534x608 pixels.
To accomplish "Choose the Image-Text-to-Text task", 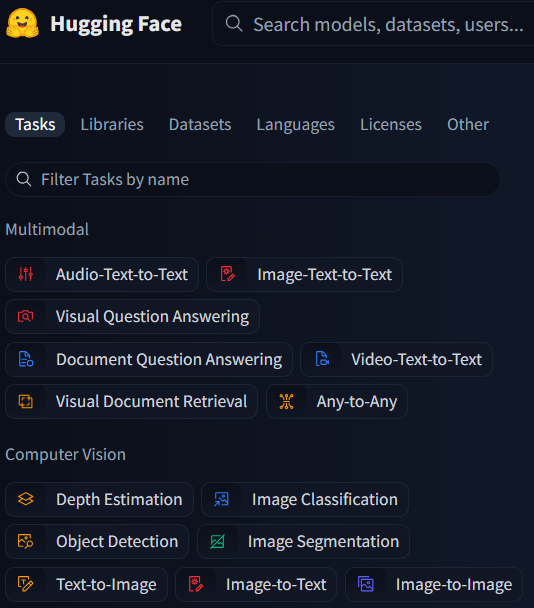I will tap(304, 275).
